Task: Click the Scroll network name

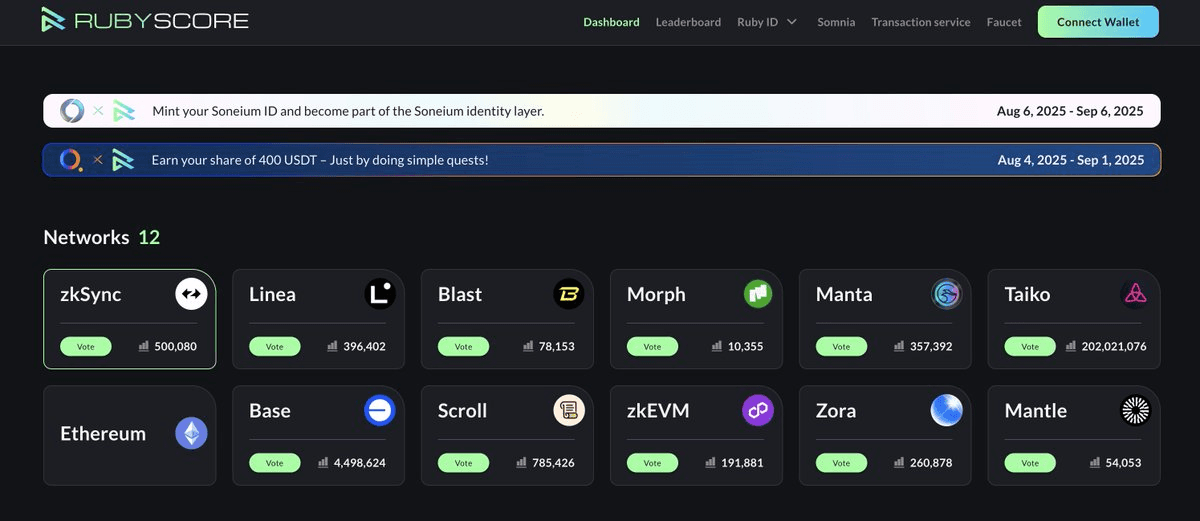Action: [463, 410]
